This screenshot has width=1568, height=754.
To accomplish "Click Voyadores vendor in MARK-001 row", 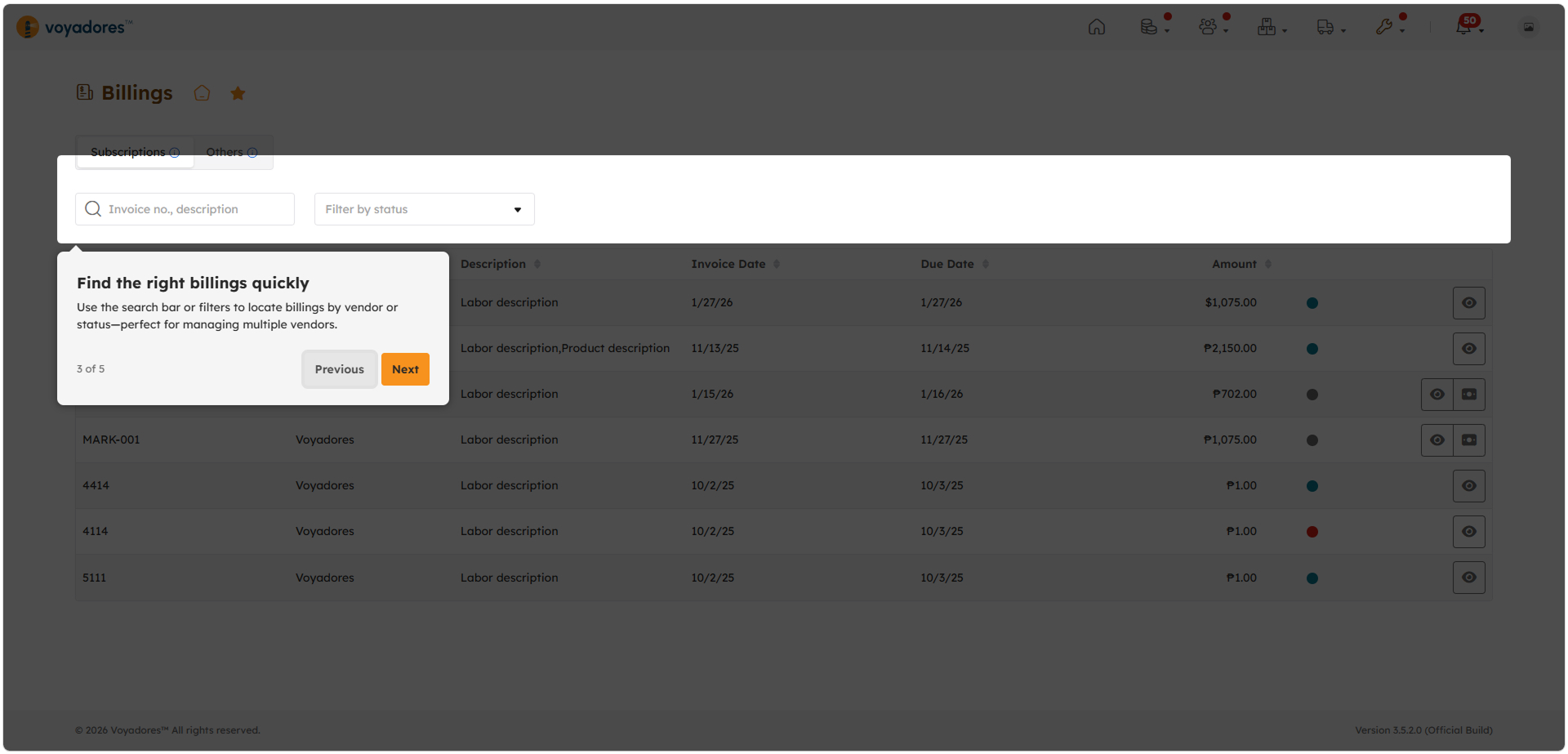I will [x=325, y=439].
